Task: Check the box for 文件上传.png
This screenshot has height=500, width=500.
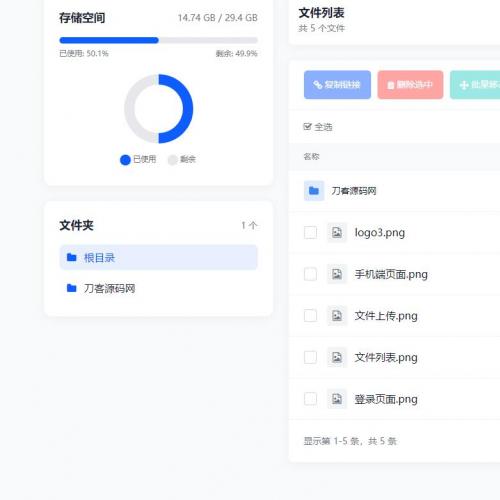Action: 310,315
